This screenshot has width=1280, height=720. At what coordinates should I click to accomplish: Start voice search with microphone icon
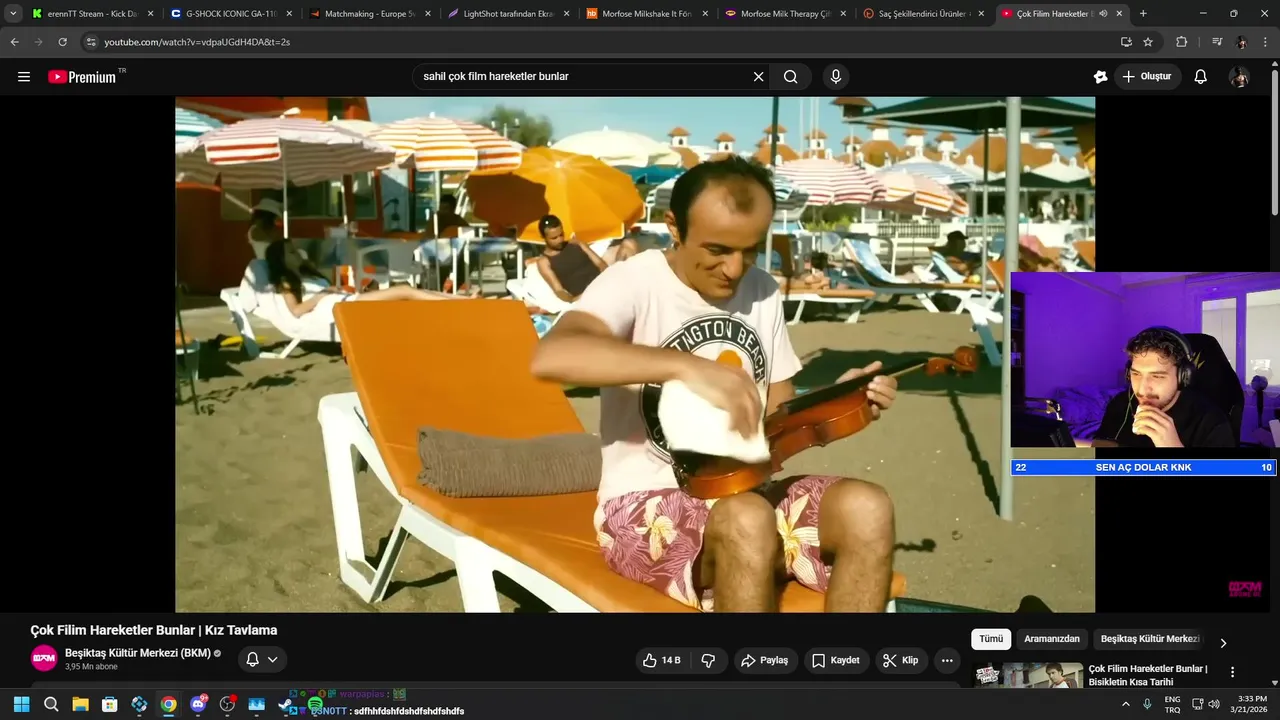pos(836,77)
